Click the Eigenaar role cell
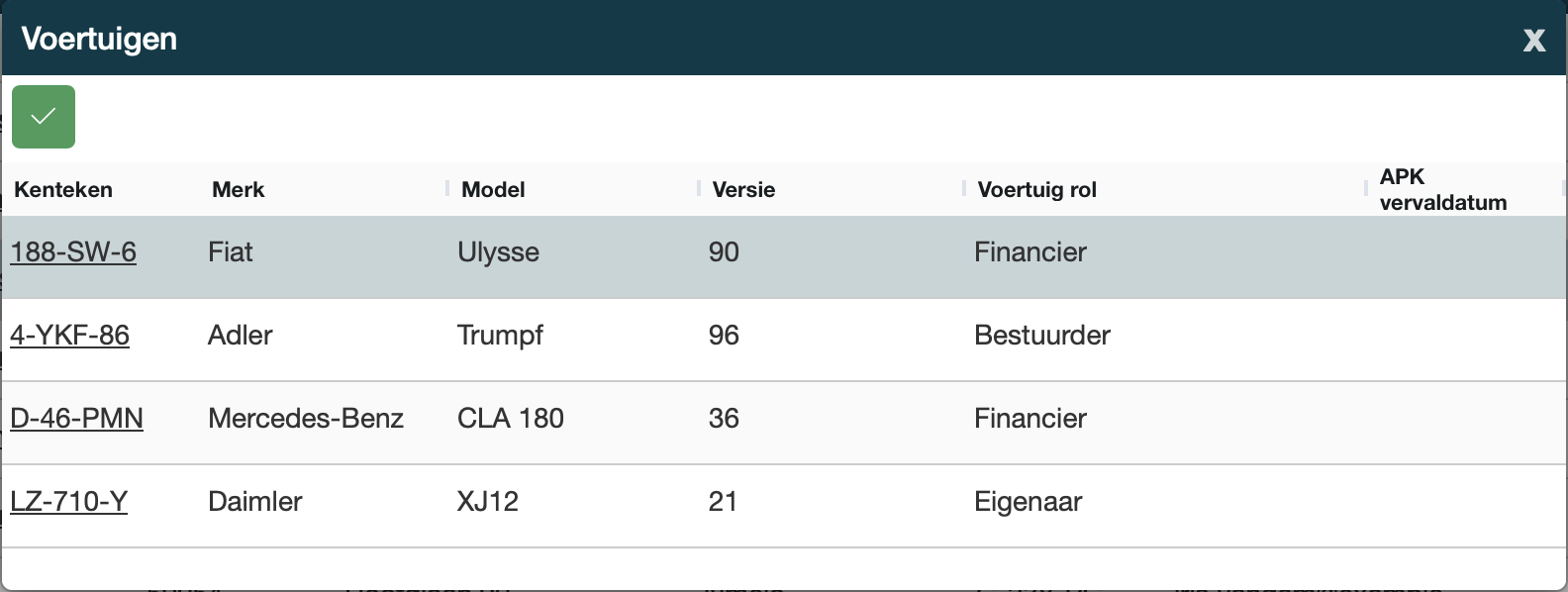This screenshot has width=1568, height=592. pyautogui.click(x=1028, y=502)
